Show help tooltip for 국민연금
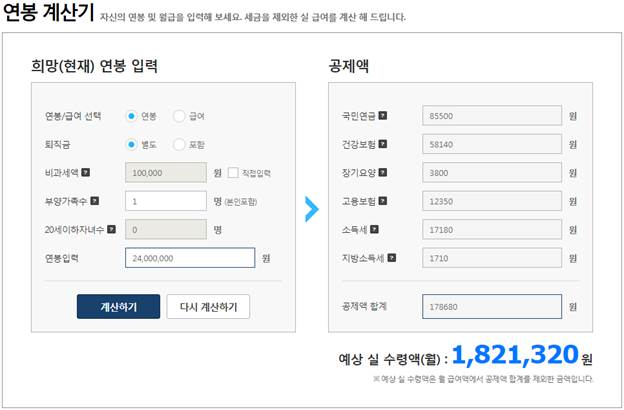 point(382,115)
